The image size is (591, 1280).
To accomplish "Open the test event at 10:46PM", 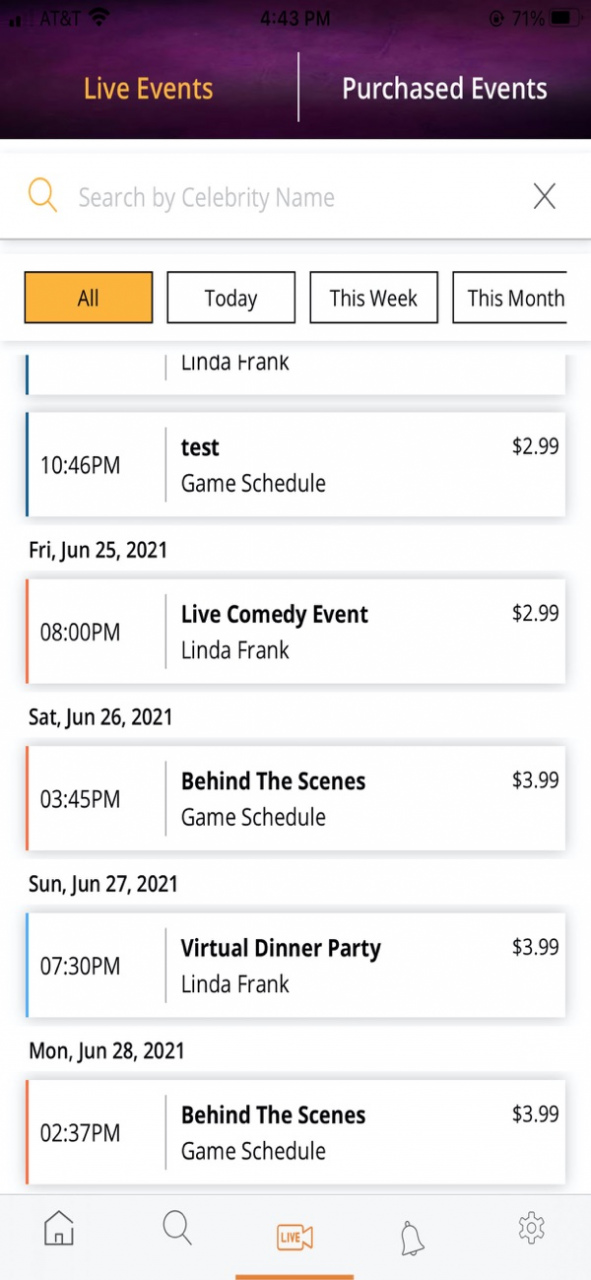I will tap(296, 465).
